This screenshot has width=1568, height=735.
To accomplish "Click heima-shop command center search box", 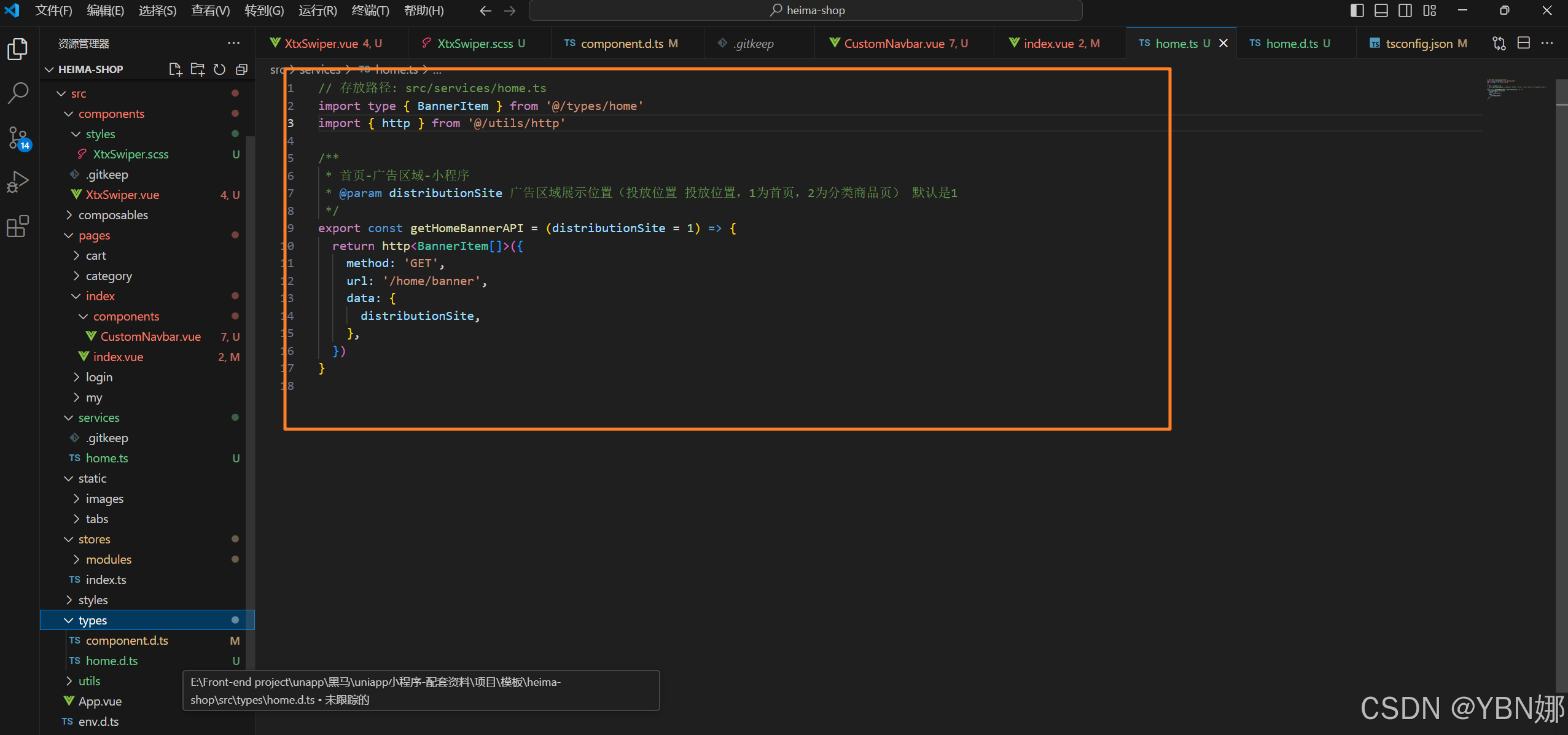I will 805,10.
